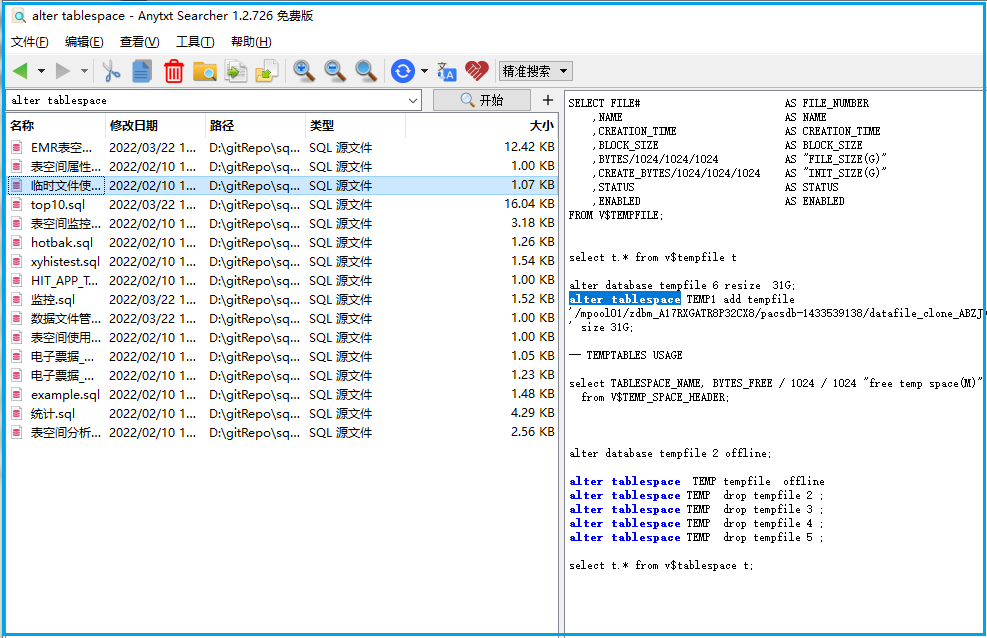Click the red handshake heart icon

[477, 71]
